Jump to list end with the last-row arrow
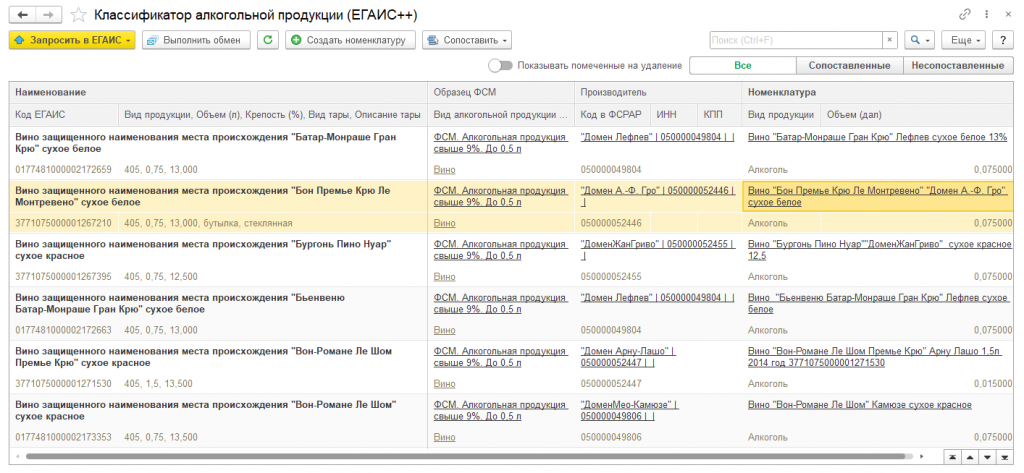The width and height of the screenshot is (1024, 473). pos(1004,456)
